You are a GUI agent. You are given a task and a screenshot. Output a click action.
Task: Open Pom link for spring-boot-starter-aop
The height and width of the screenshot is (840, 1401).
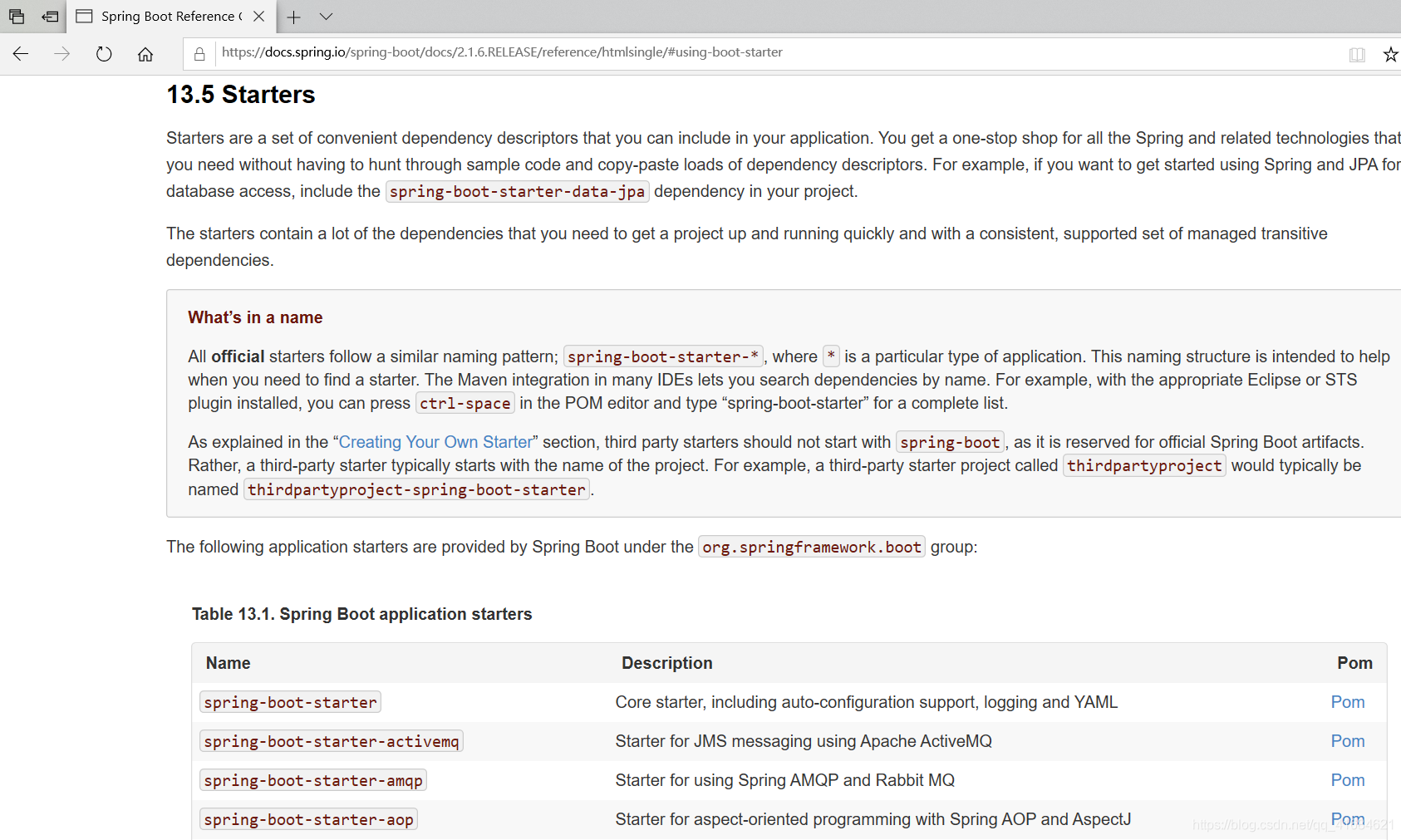(x=1348, y=819)
